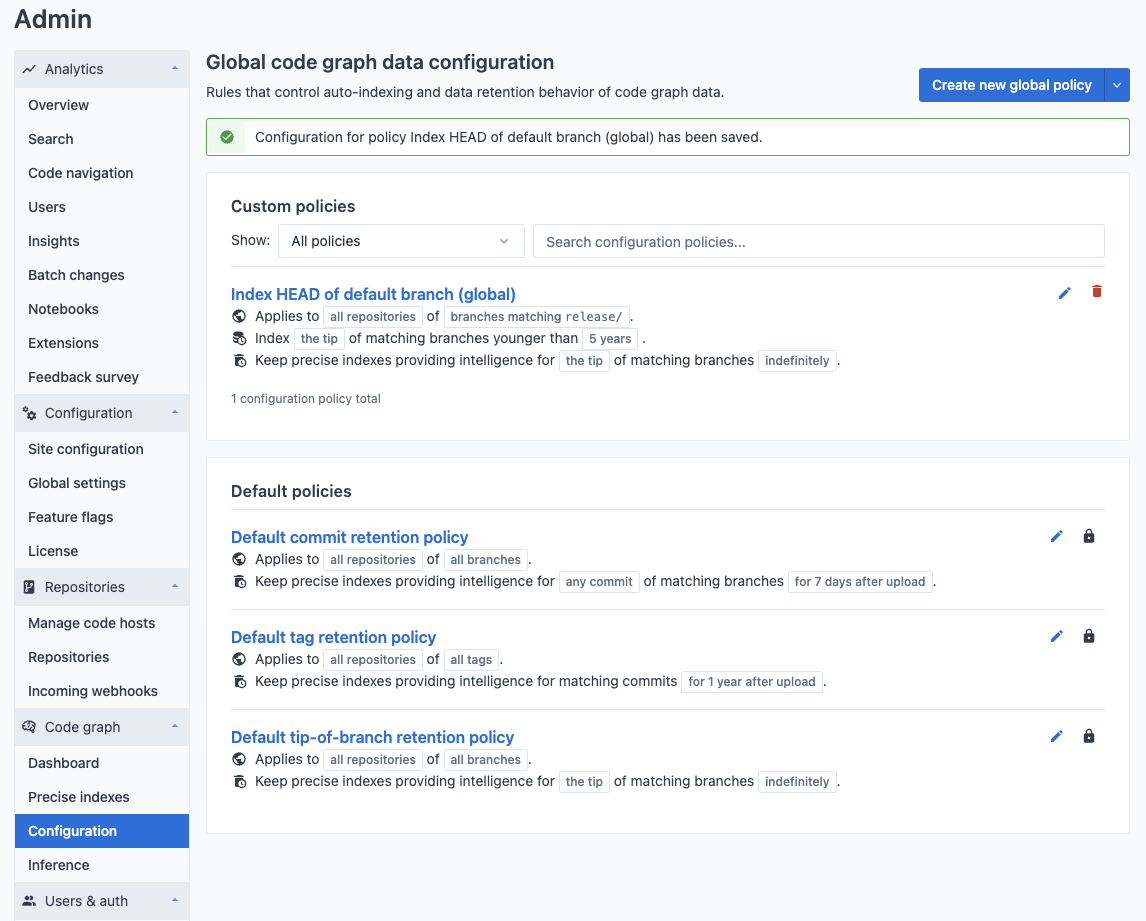Screen dimensions: 1146x921
Task: Delete the Index HEAD global policy
Action: pyautogui.click(x=1097, y=292)
